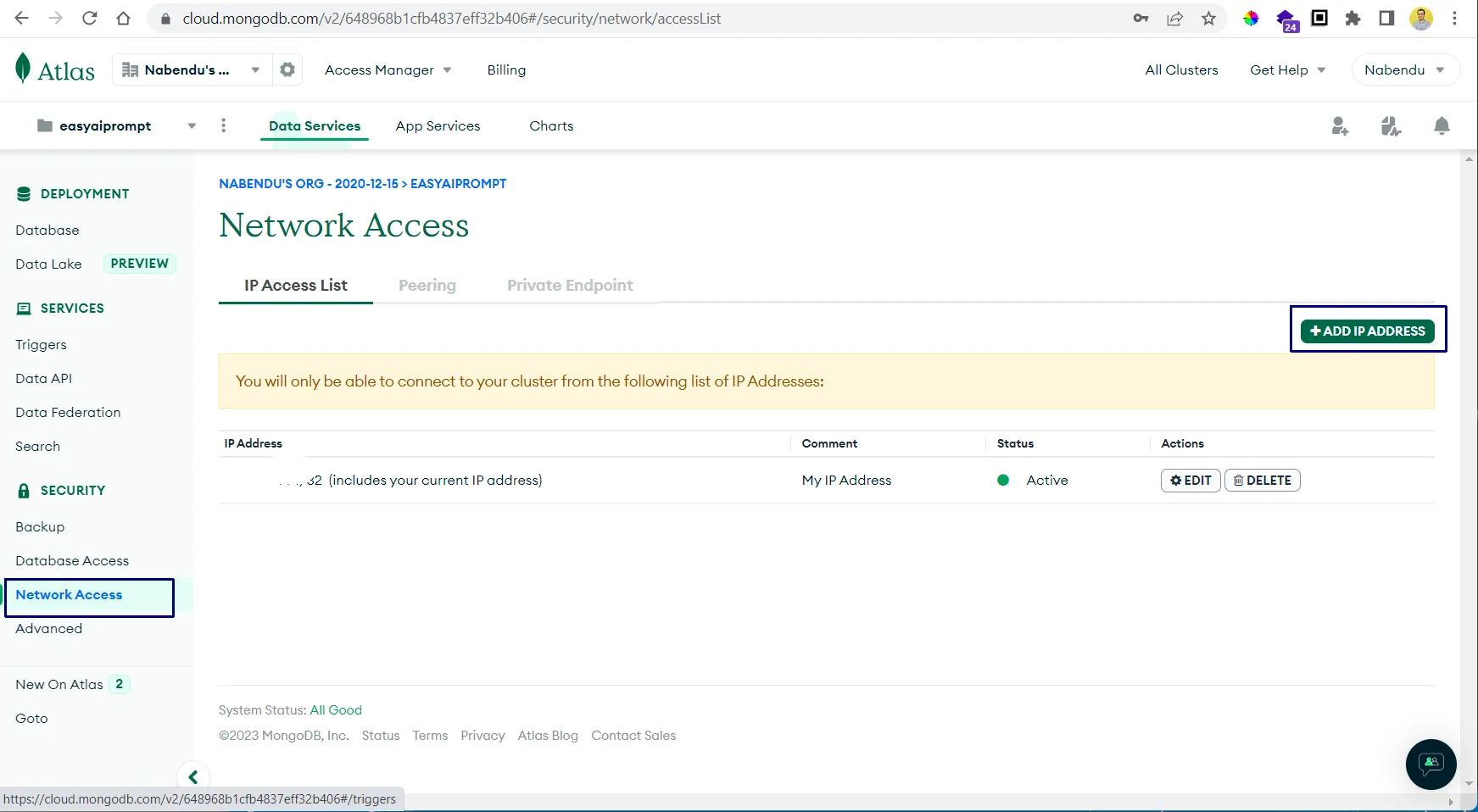Open Get Help dropdown
Image resolution: width=1478 pixels, height=812 pixels.
tap(1287, 70)
